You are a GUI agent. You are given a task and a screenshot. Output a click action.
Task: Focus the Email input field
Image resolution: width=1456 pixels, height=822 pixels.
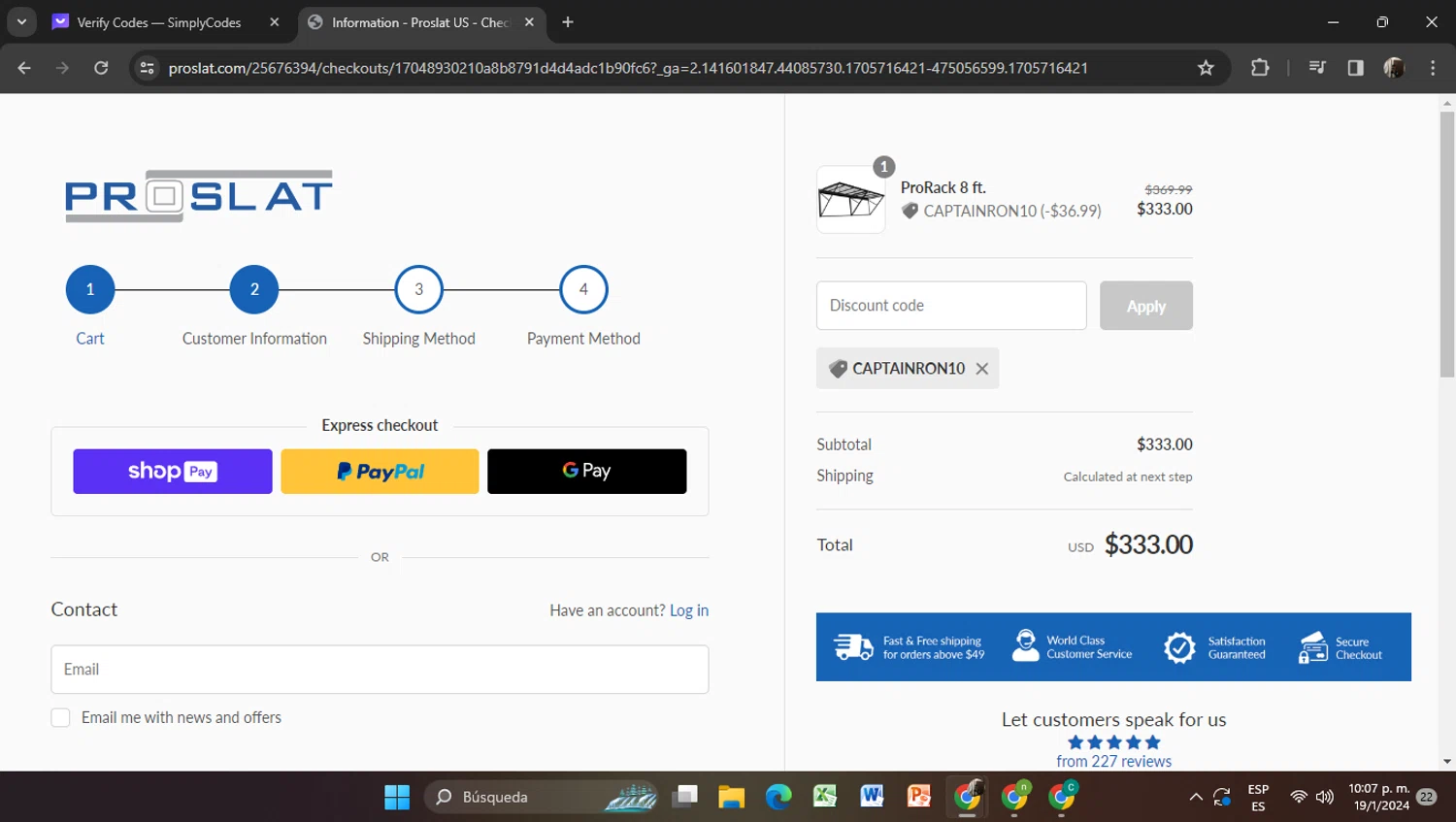point(380,670)
